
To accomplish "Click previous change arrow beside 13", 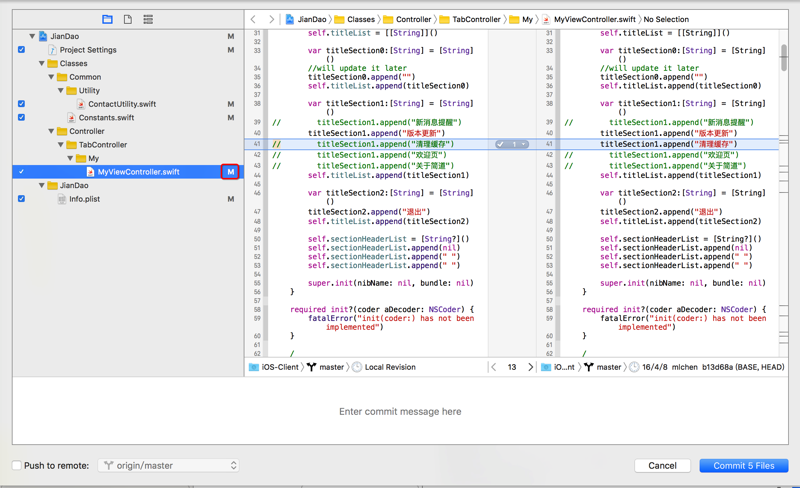I will coord(493,367).
